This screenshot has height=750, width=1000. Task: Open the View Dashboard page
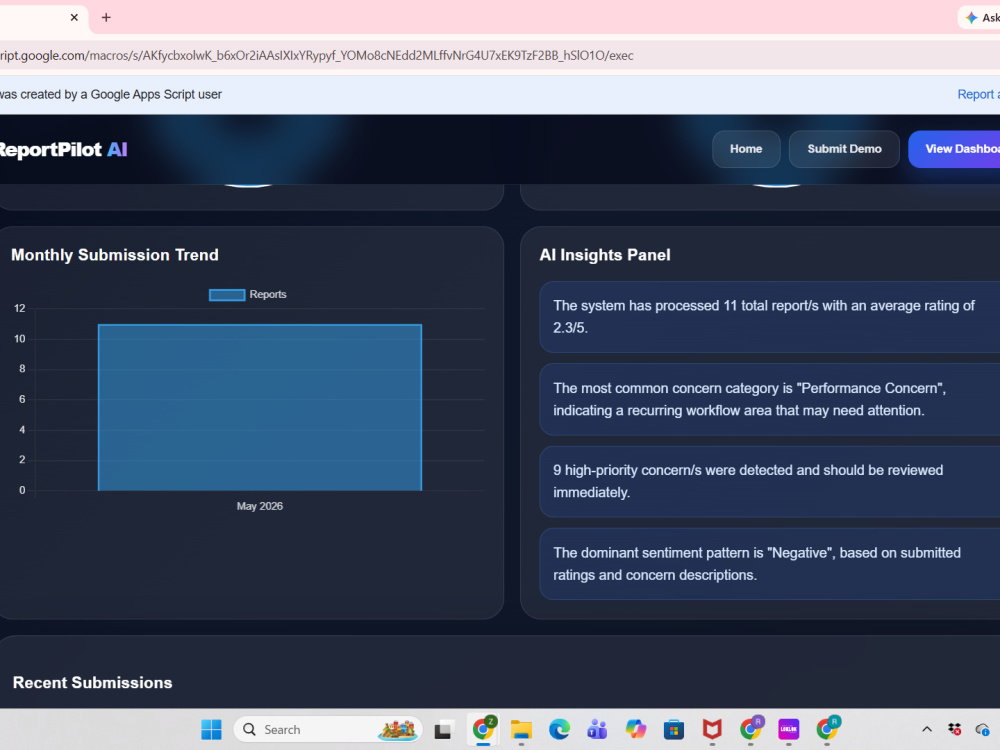954,149
